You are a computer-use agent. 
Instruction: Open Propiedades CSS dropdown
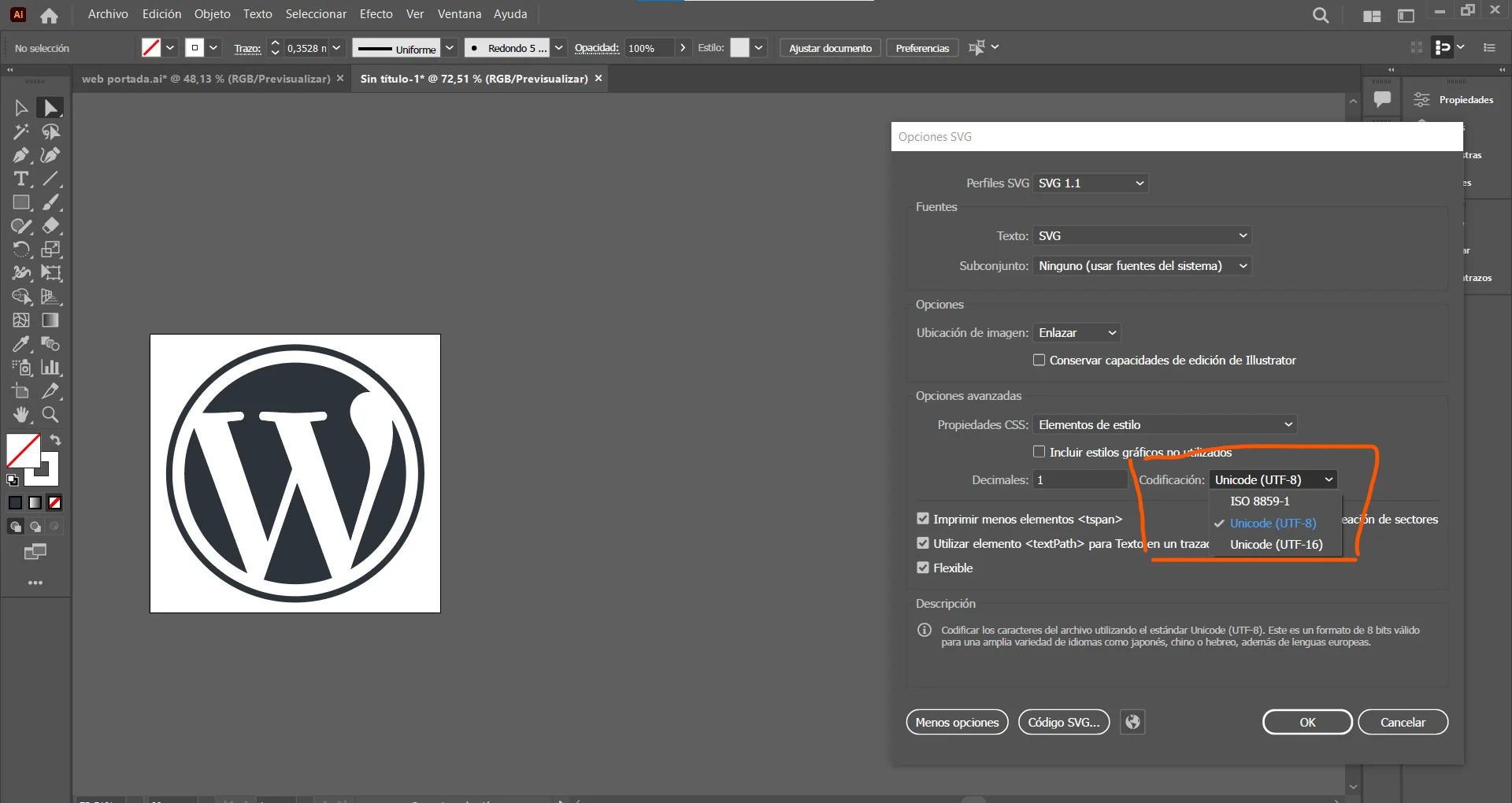coord(1165,424)
